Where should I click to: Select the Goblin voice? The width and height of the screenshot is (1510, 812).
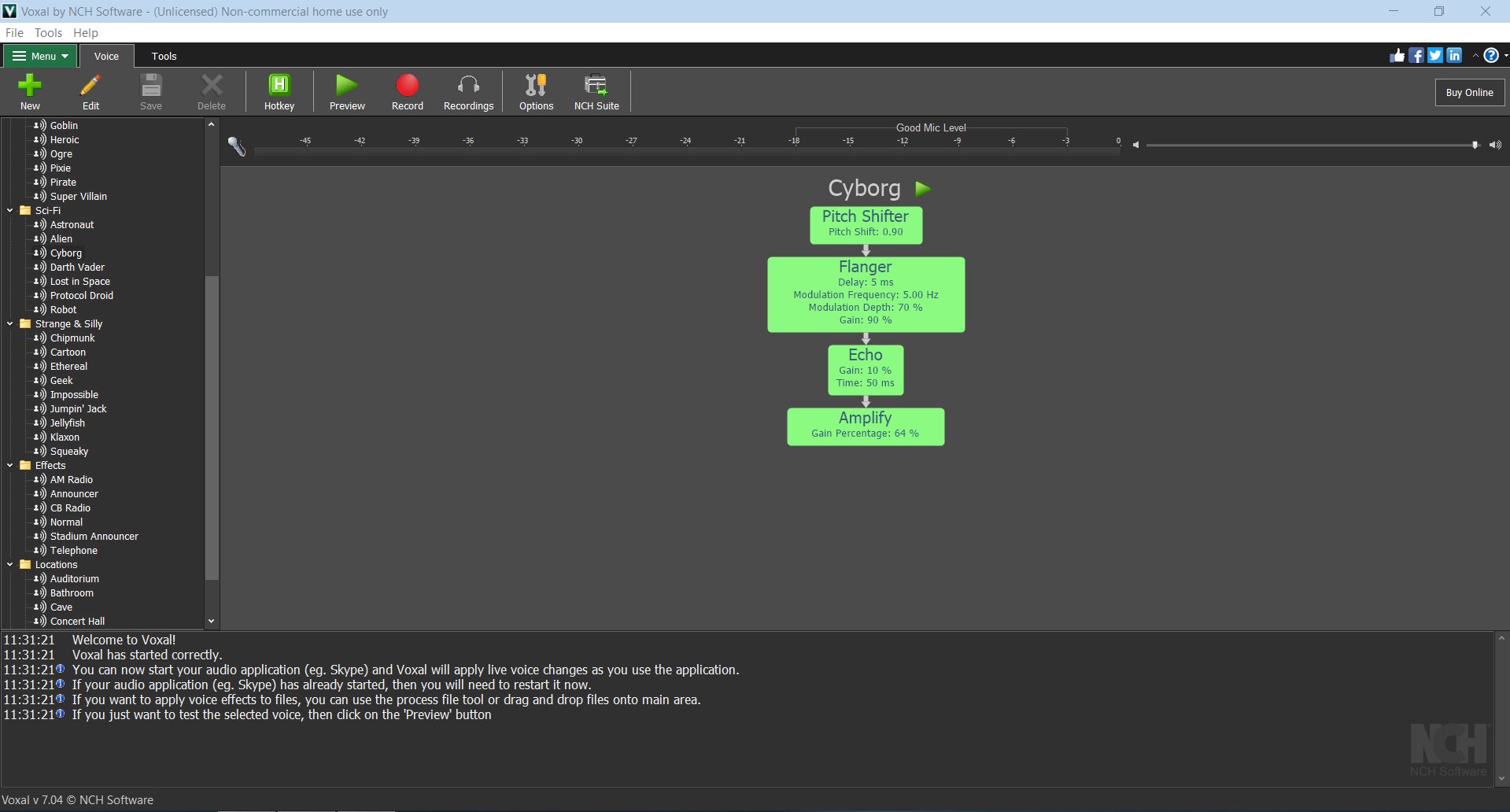[64, 126]
